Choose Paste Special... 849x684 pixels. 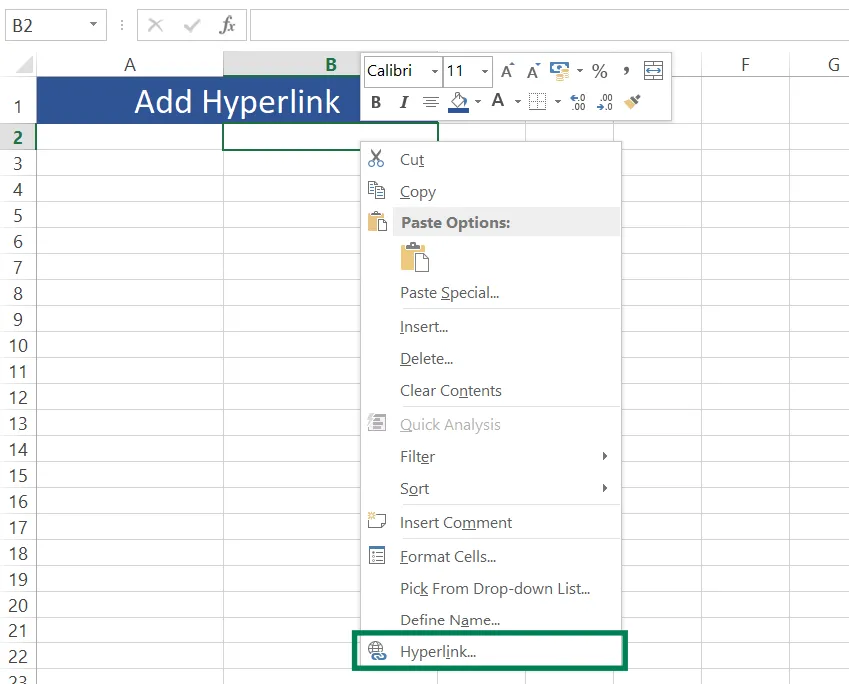pos(491,292)
